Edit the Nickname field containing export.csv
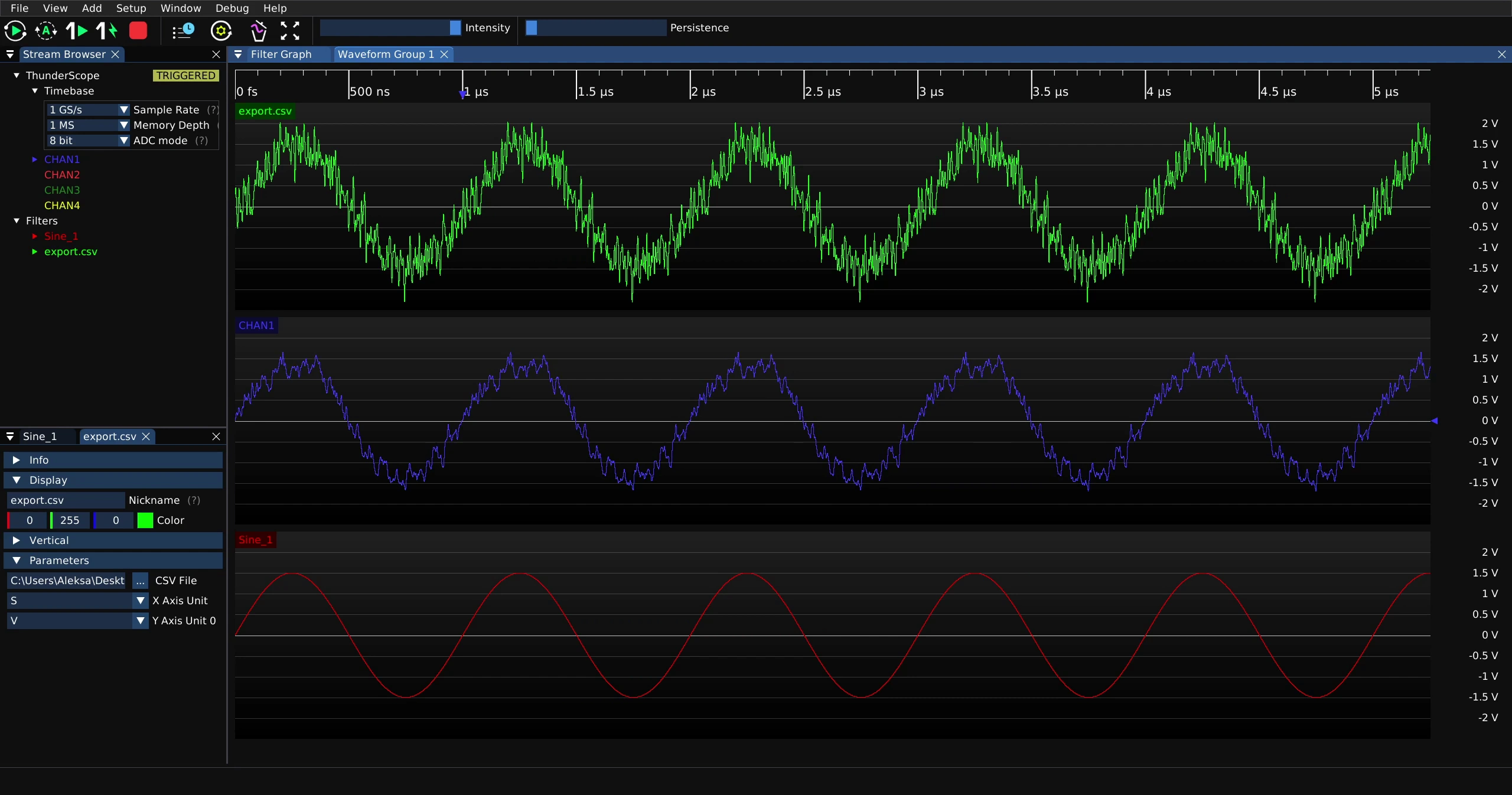Image resolution: width=1512 pixels, height=795 pixels. click(x=66, y=500)
